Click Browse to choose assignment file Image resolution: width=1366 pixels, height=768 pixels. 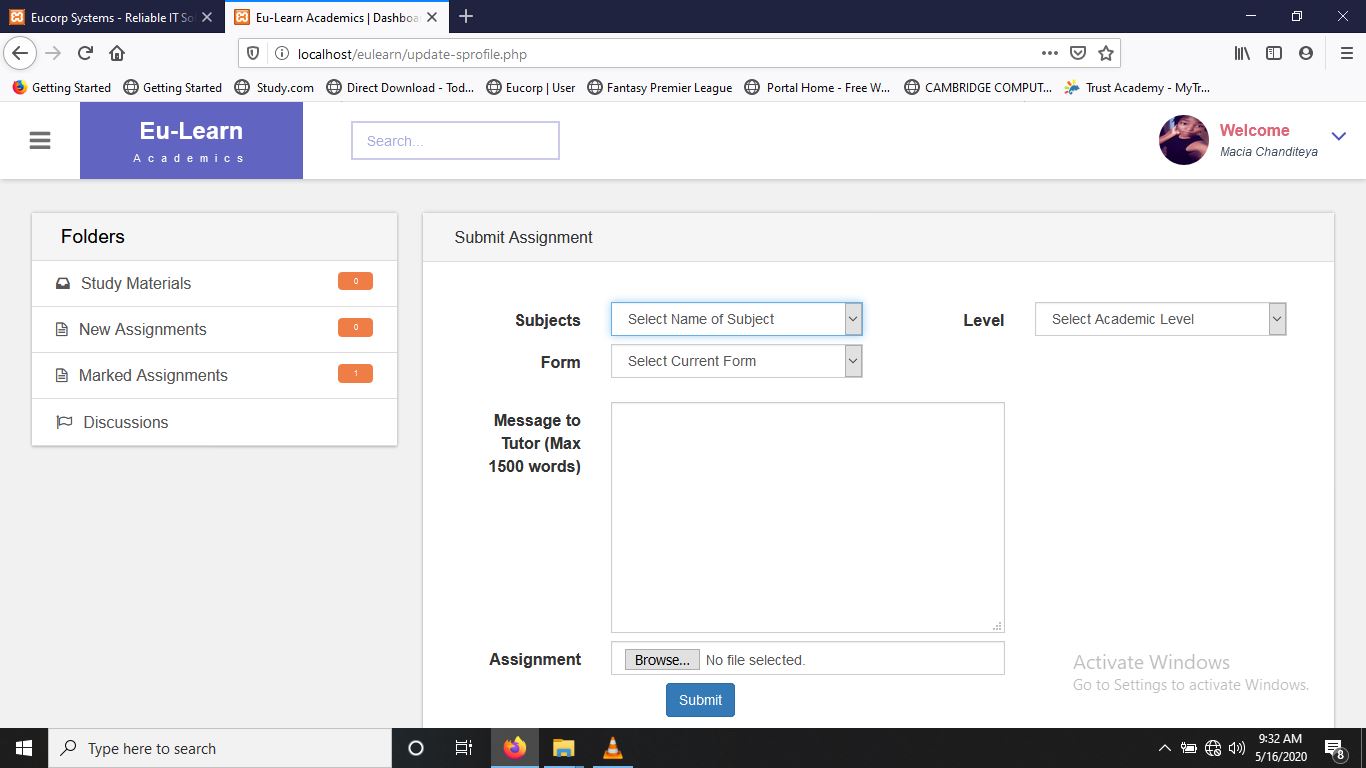pos(662,660)
